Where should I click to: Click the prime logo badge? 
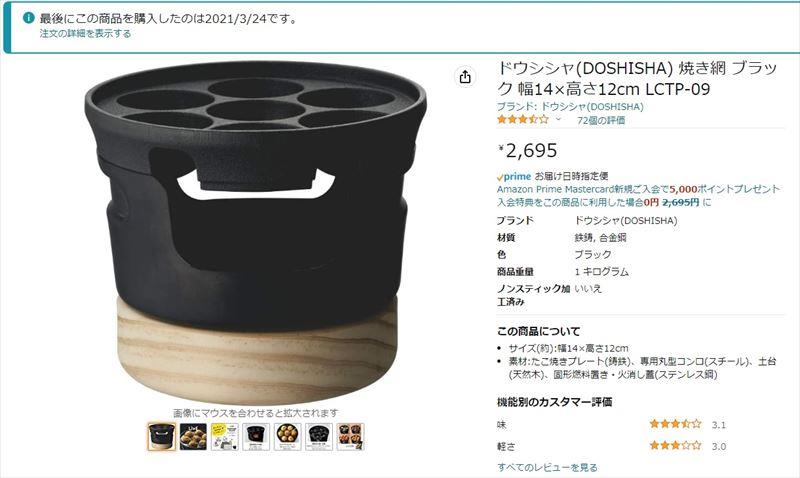point(514,177)
